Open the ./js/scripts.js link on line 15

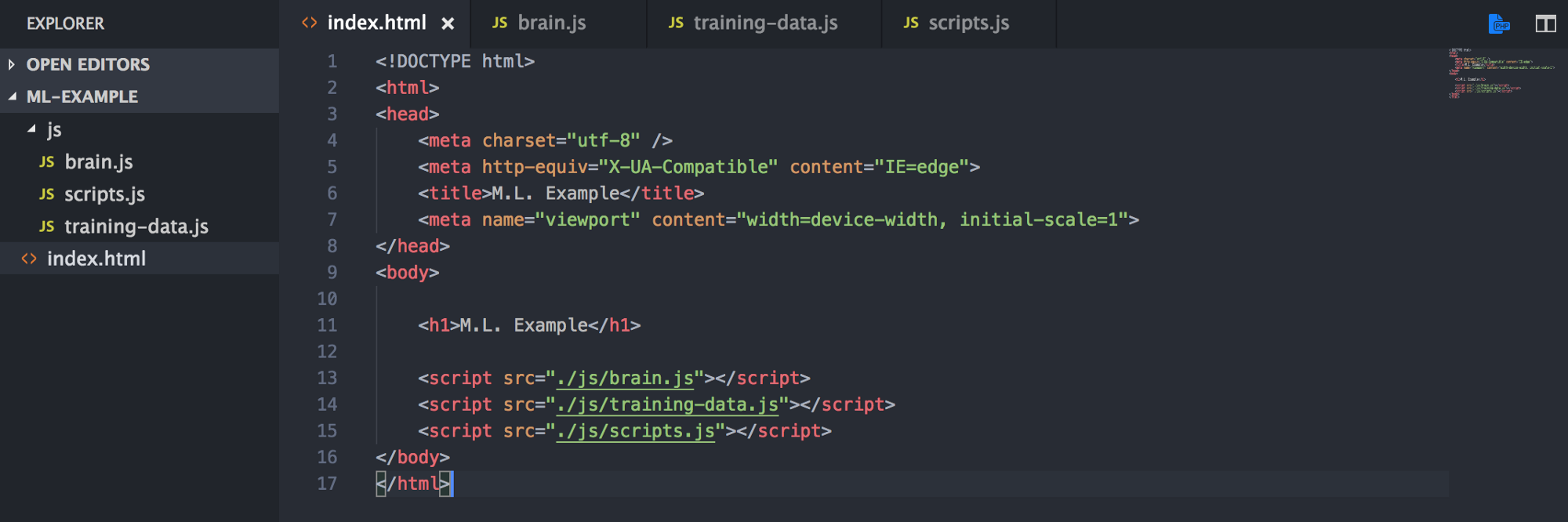[636, 431]
